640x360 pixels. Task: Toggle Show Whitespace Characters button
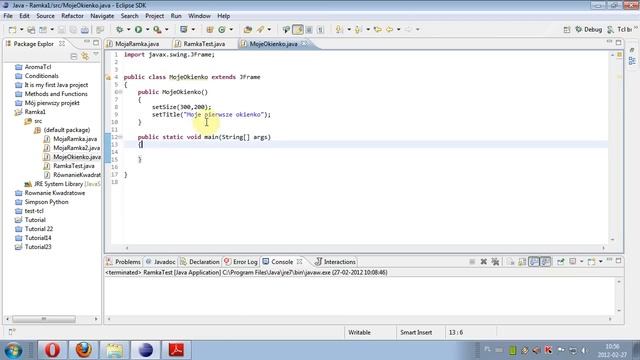(x=320, y=29)
